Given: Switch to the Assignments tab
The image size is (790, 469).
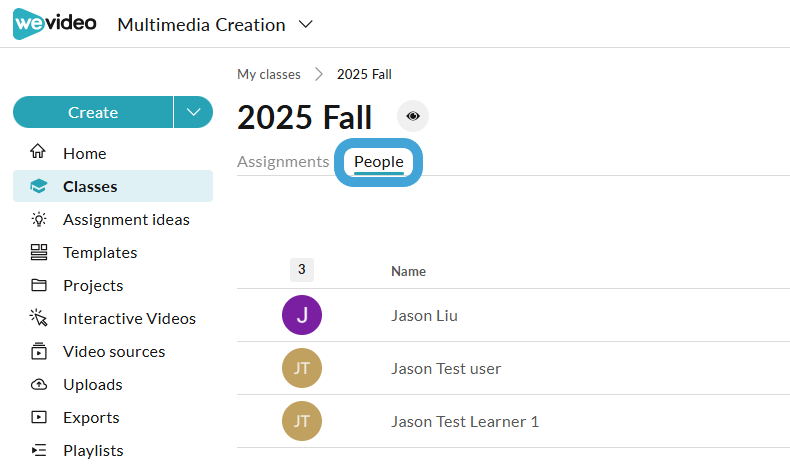Looking at the screenshot, I should click(x=283, y=162).
